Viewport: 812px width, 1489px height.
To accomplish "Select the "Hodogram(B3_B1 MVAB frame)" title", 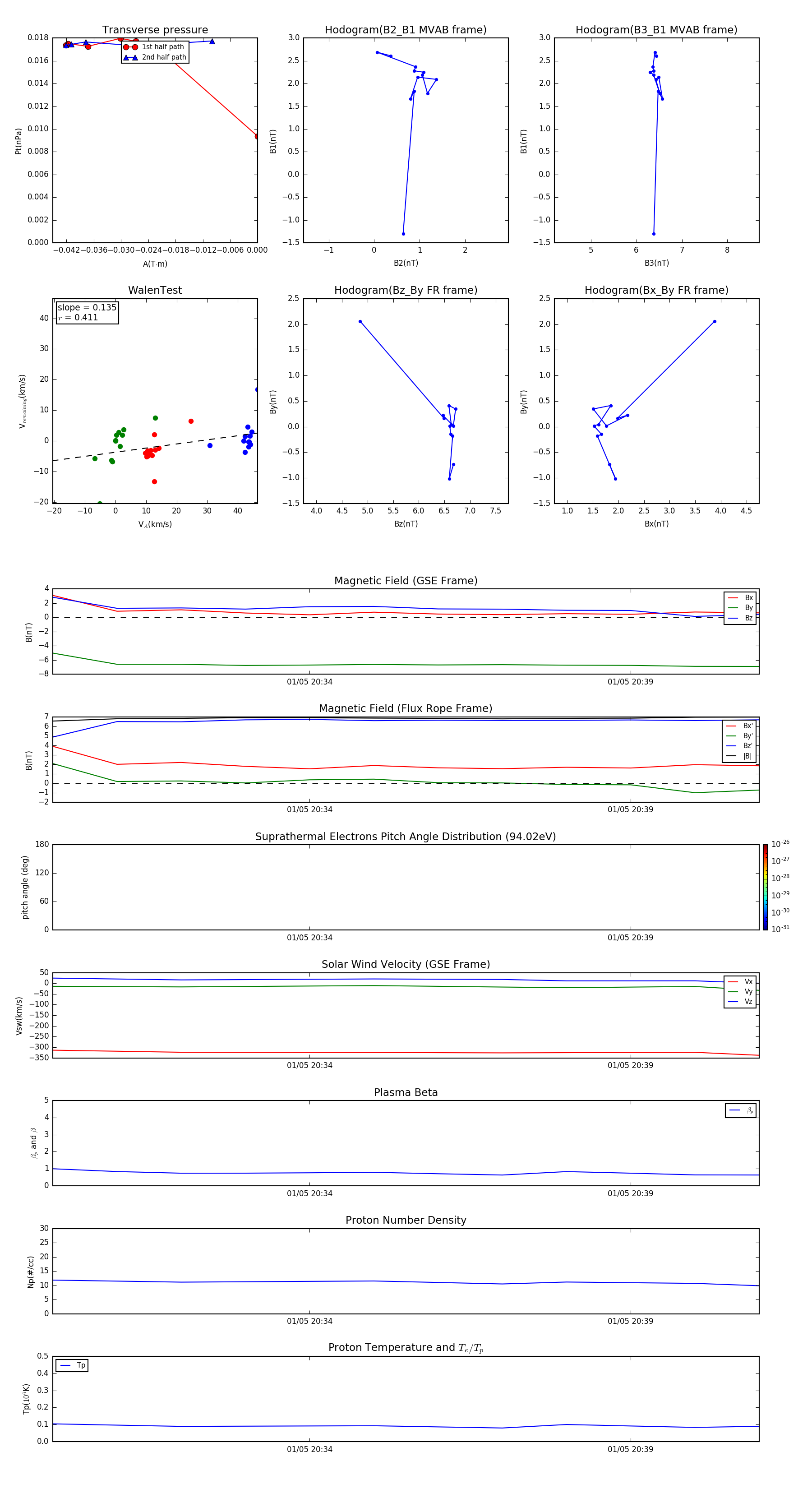I will pos(656,30).
